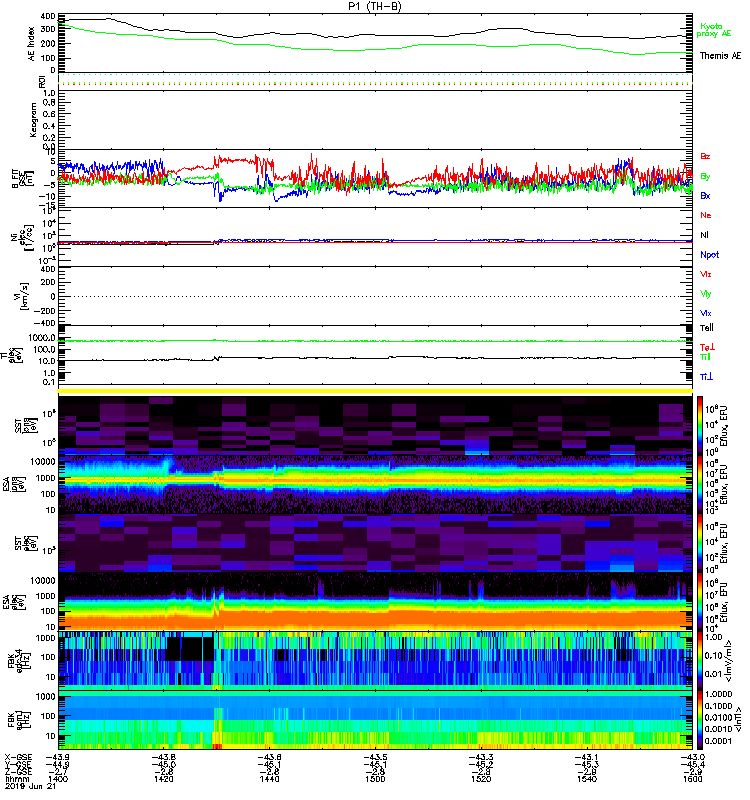This screenshot has height=800, width=750.
Task: Select the "1520" time tick label
Action: tap(481, 779)
